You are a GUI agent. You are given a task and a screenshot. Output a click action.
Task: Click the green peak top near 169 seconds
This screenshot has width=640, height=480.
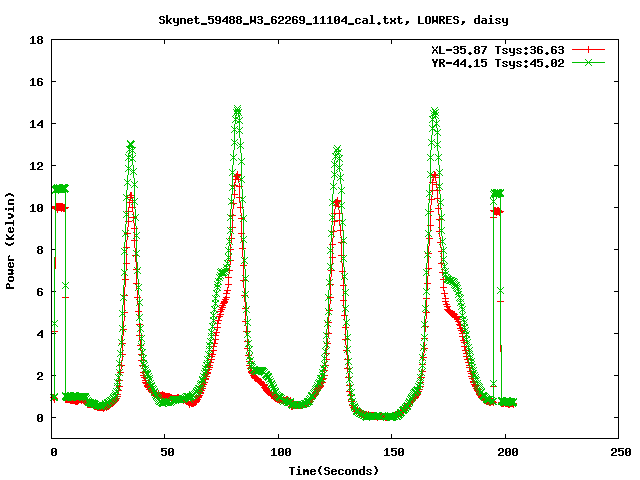434,113
